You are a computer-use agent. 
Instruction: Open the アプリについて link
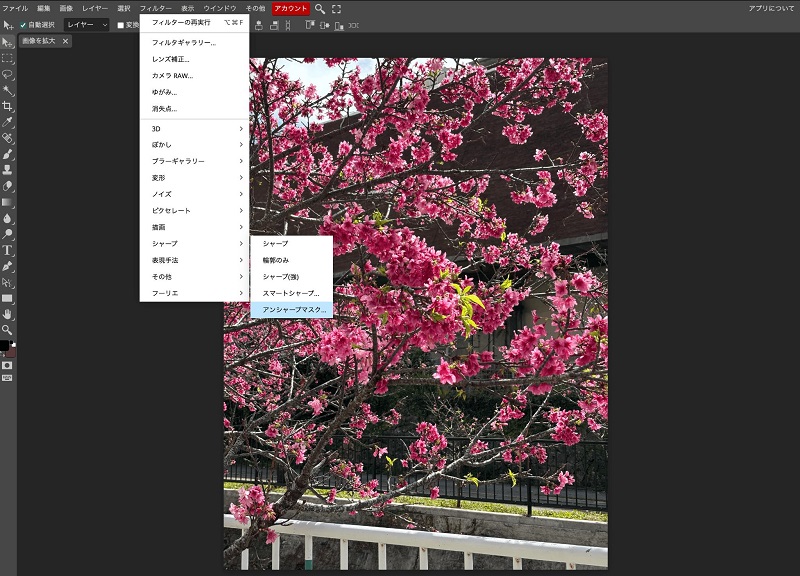coord(771,8)
